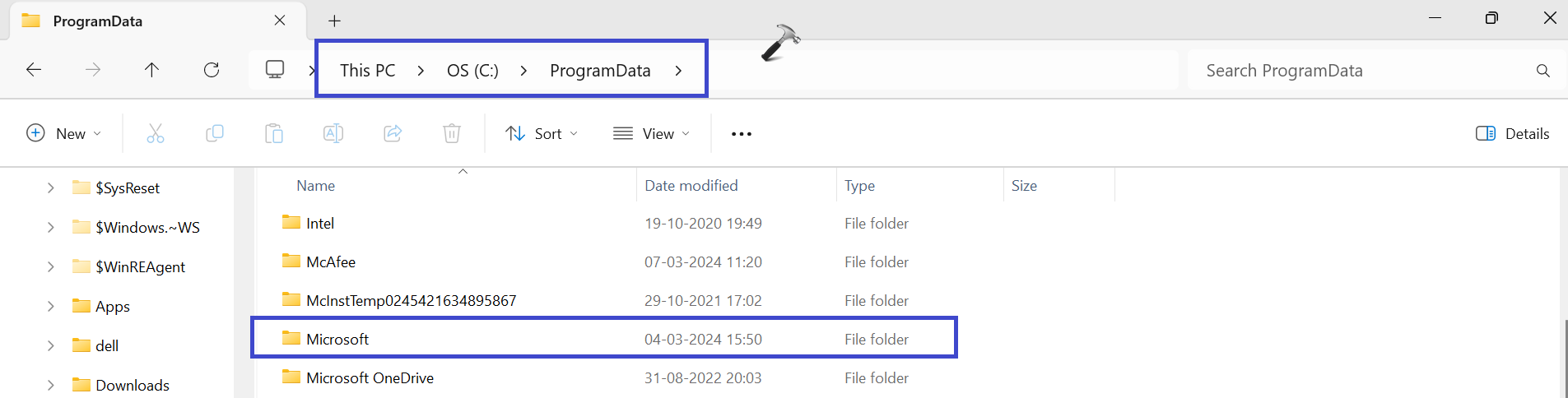The image size is (1568, 398).
Task: Open the See more ellipsis menu
Action: click(x=741, y=133)
